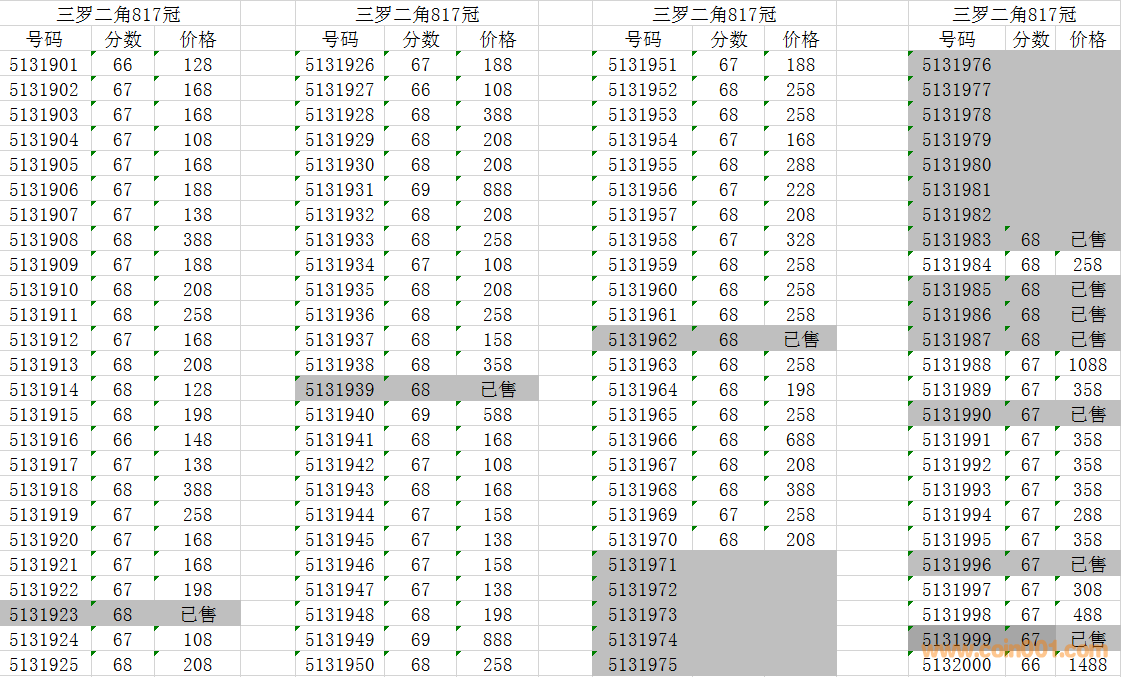Select number cell 5132000
The width and height of the screenshot is (1121, 677).
click(x=957, y=665)
